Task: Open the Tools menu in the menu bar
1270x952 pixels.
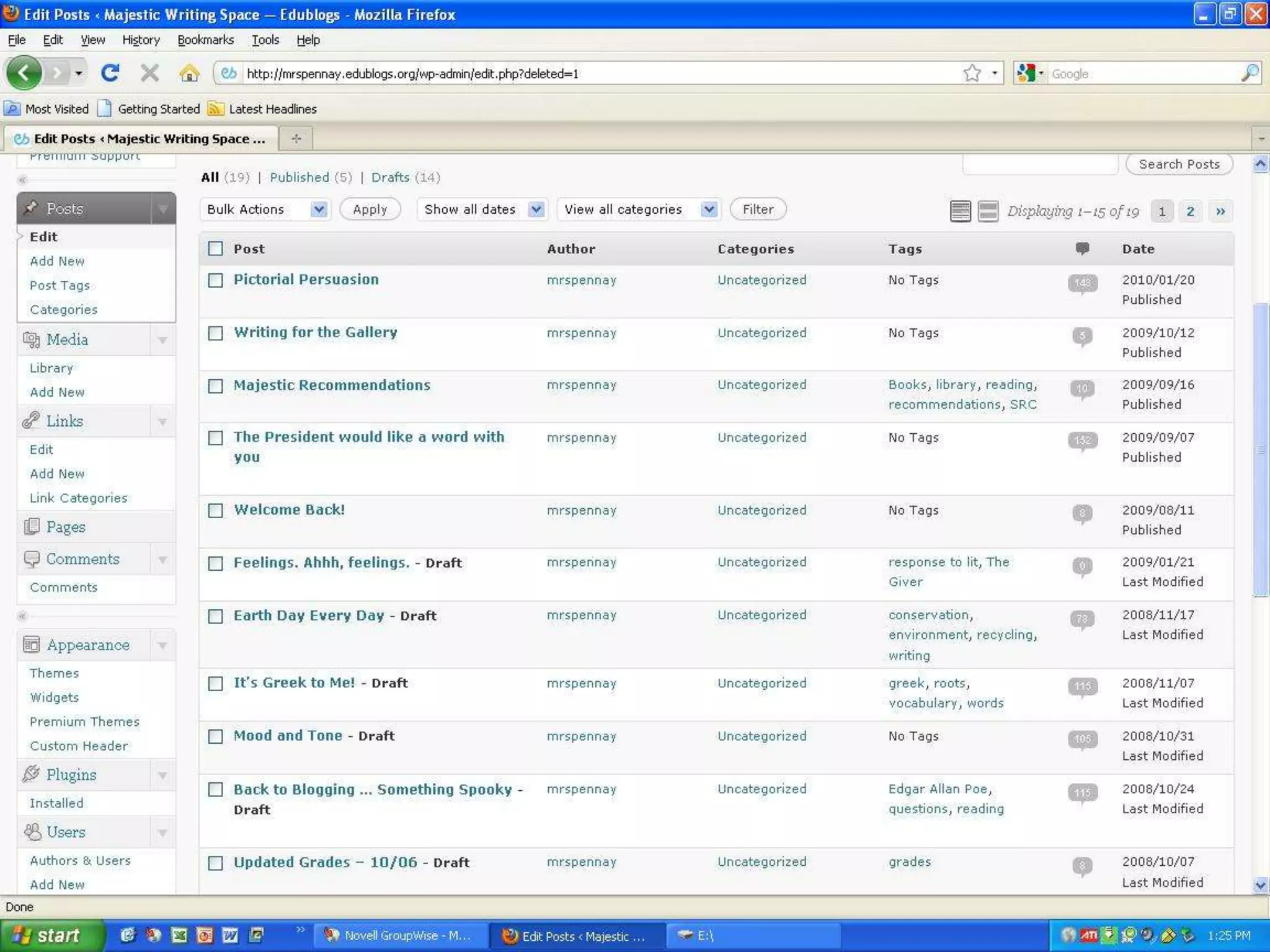Action: 265,40
